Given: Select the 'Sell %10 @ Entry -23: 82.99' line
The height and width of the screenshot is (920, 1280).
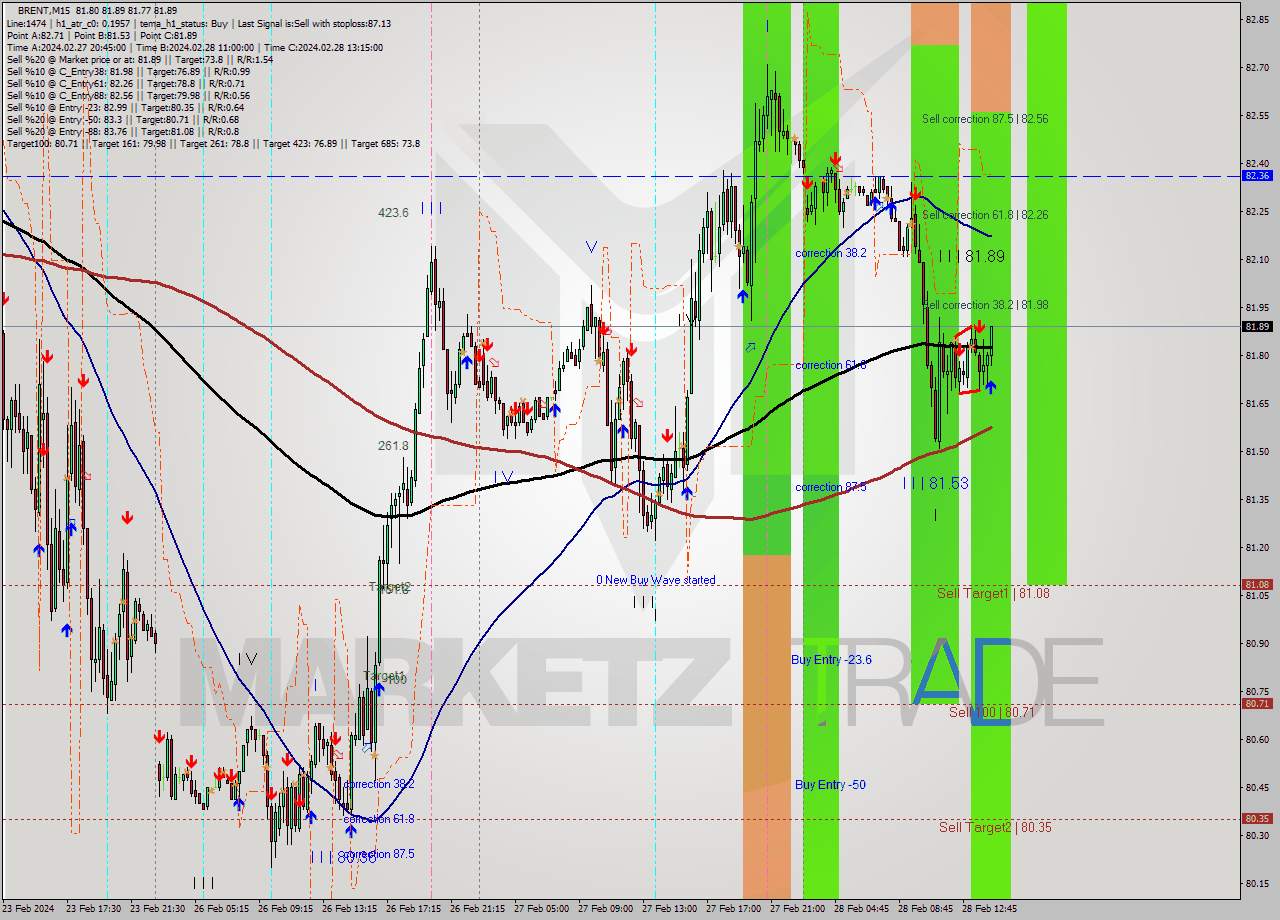Looking at the screenshot, I should pos(125,107).
